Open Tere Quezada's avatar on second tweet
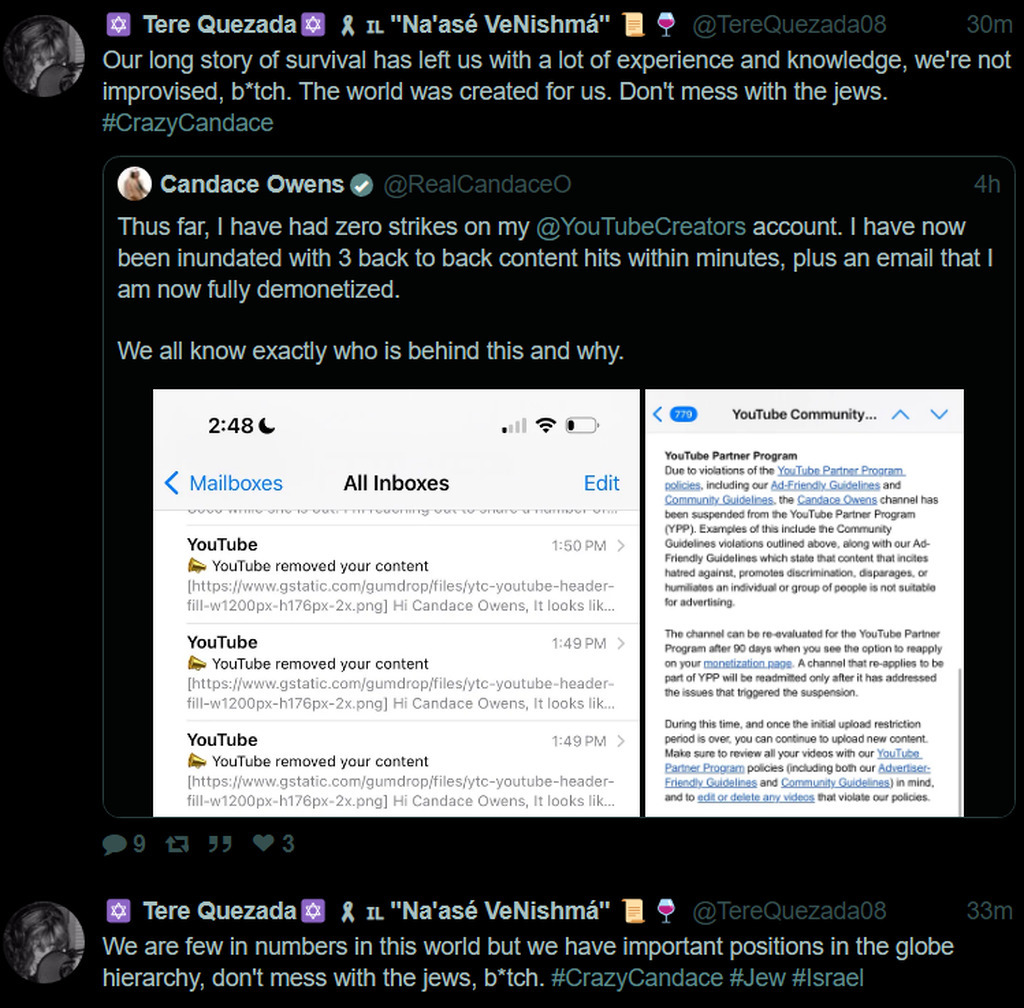 coord(44,942)
